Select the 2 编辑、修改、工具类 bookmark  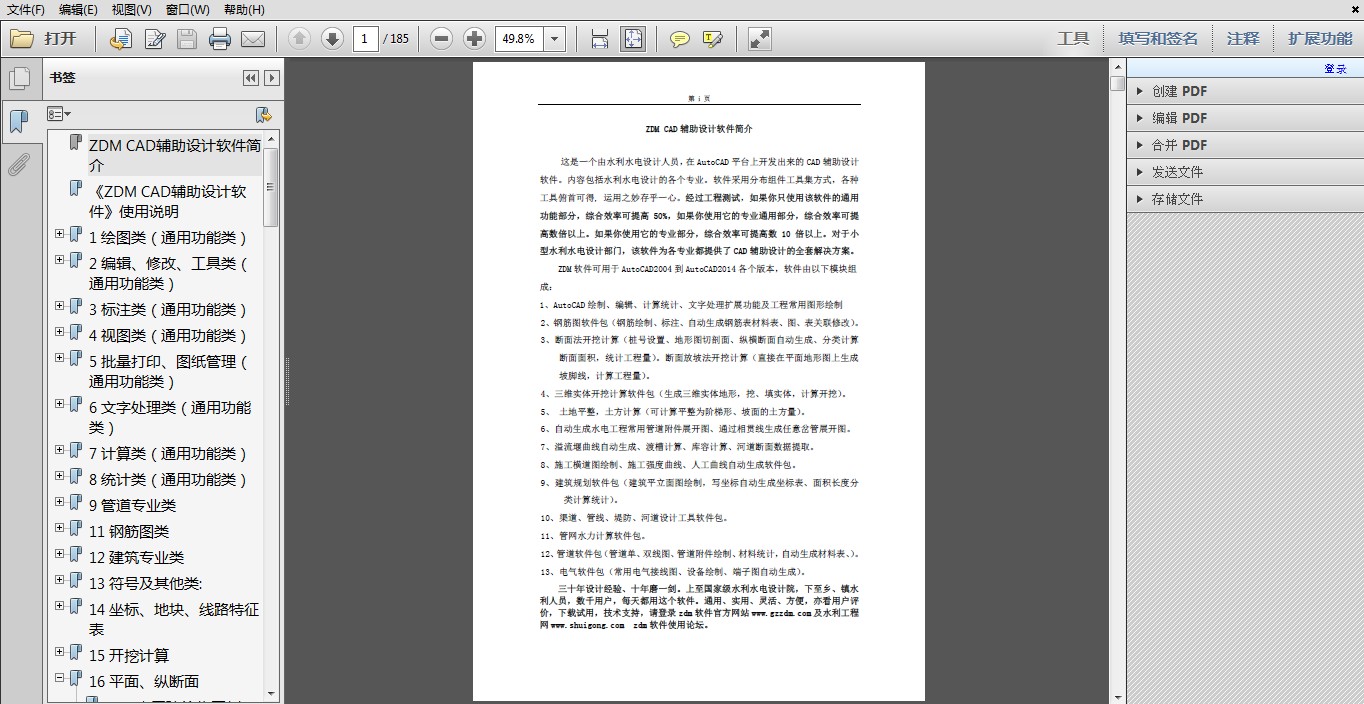pos(167,273)
